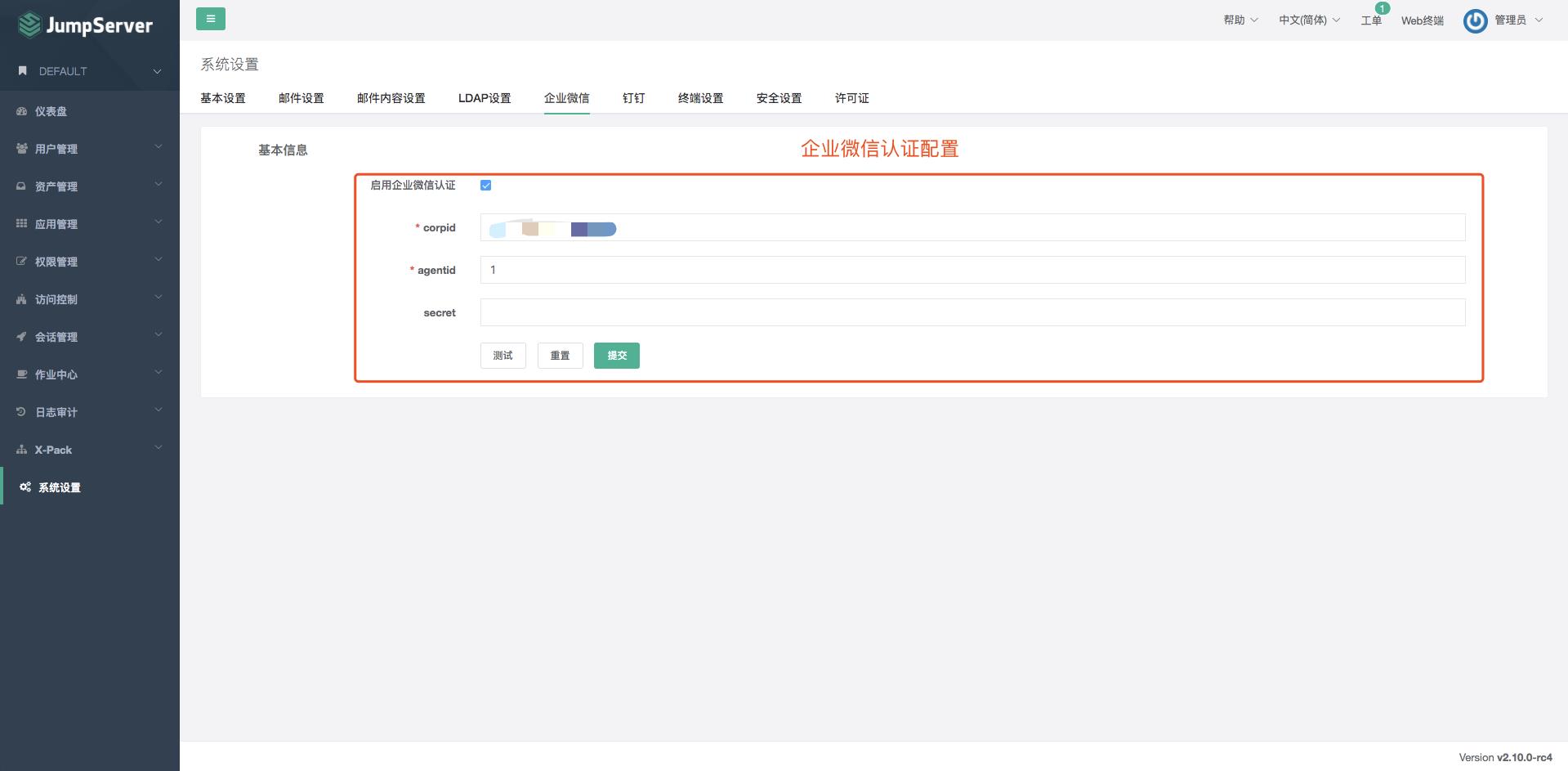
Task: Click the 基本信息 section label
Action: [x=283, y=150]
